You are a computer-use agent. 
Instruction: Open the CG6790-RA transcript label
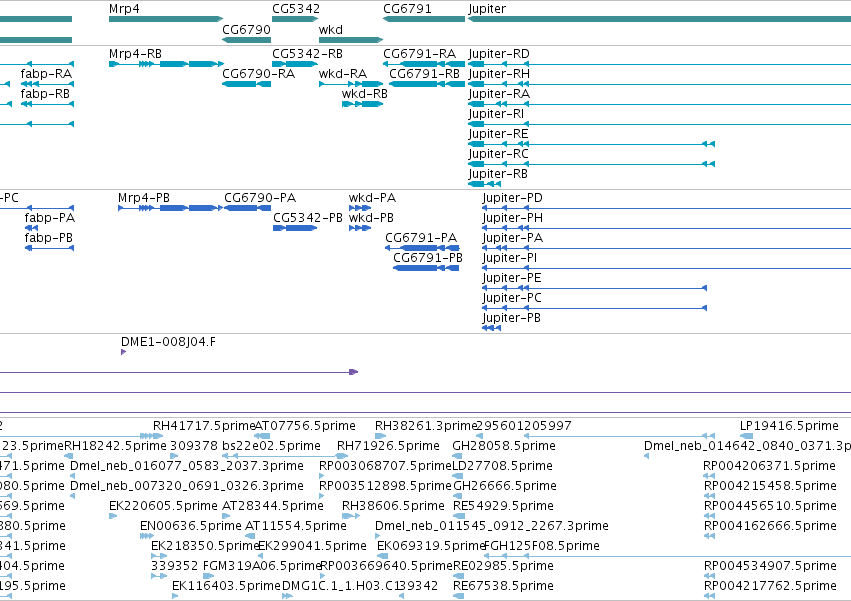(x=258, y=74)
